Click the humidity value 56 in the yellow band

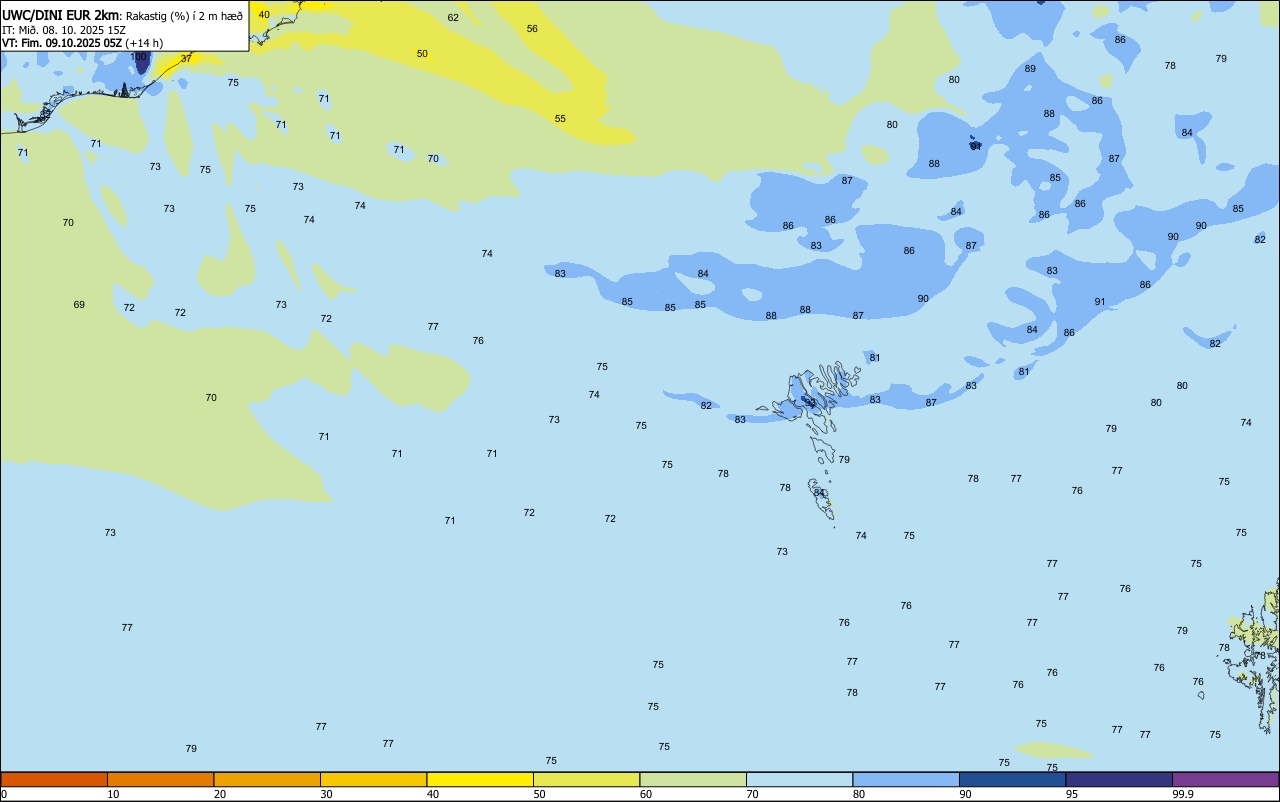[532, 29]
